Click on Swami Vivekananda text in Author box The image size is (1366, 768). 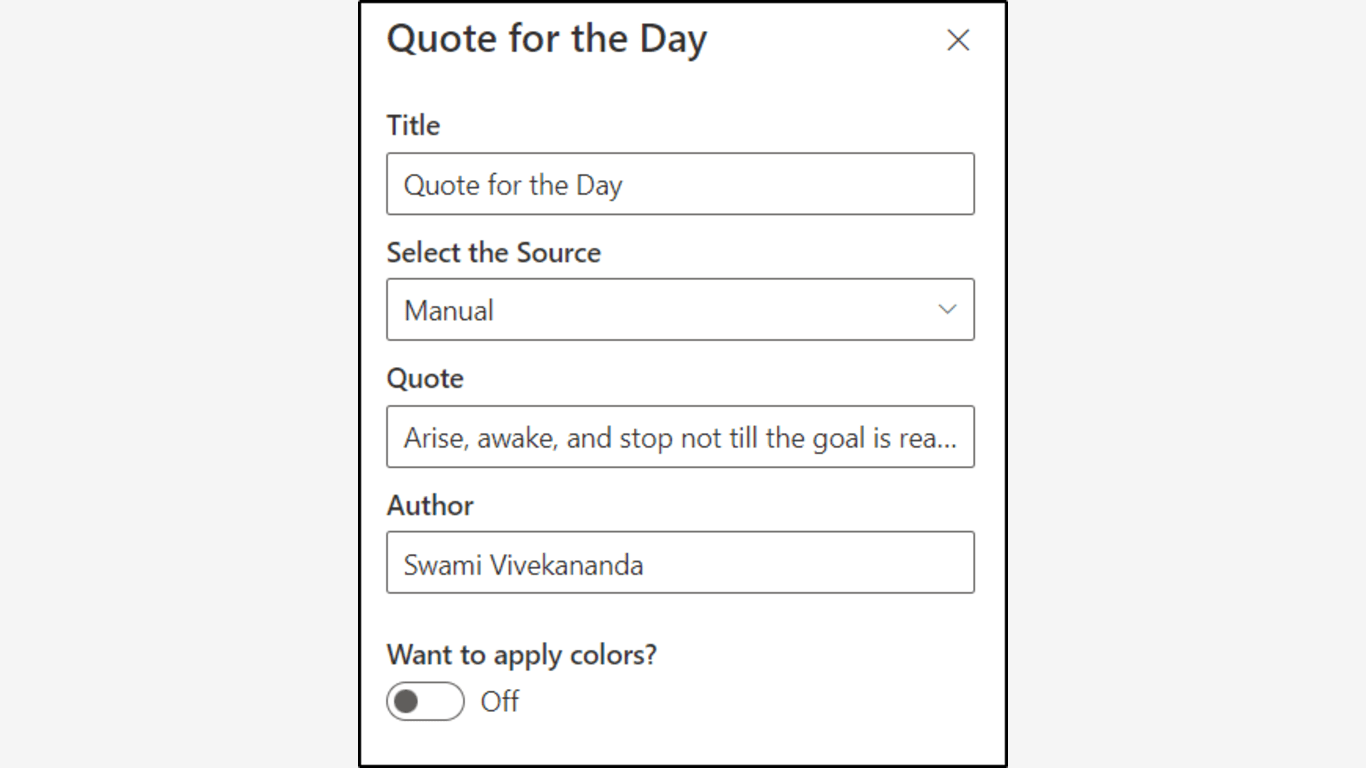click(x=523, y=565)
